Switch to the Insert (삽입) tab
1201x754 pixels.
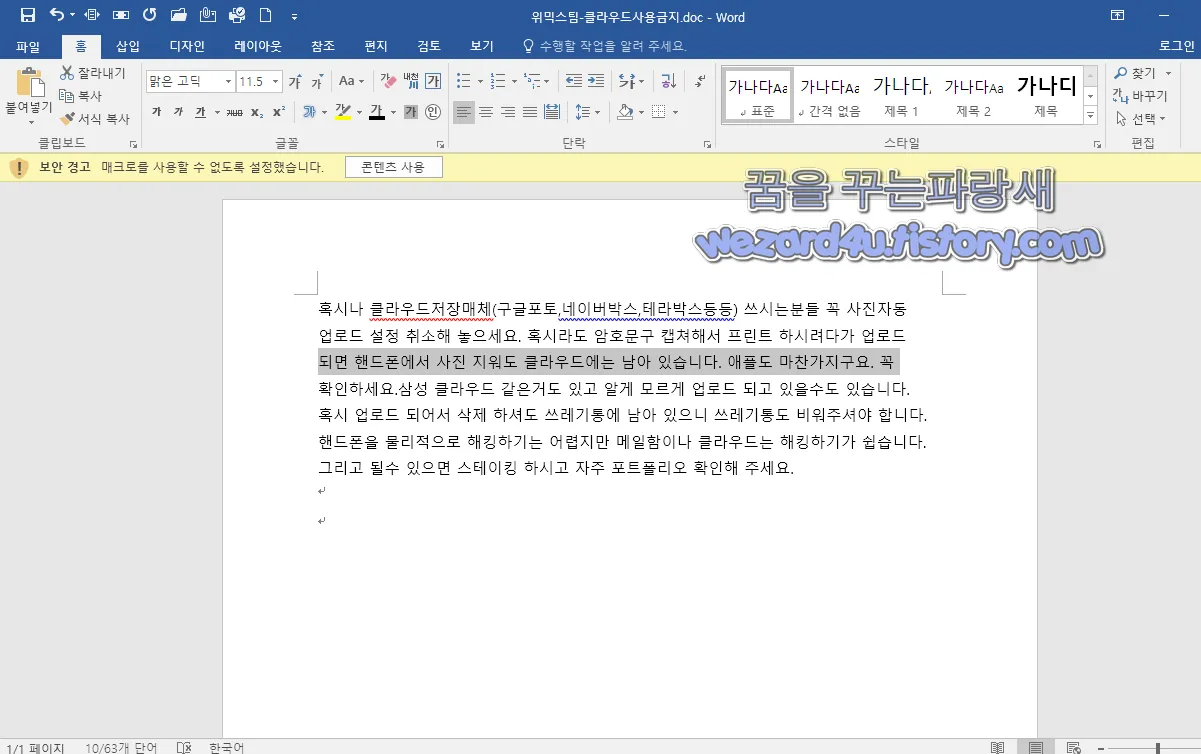[x=128, y=46]
